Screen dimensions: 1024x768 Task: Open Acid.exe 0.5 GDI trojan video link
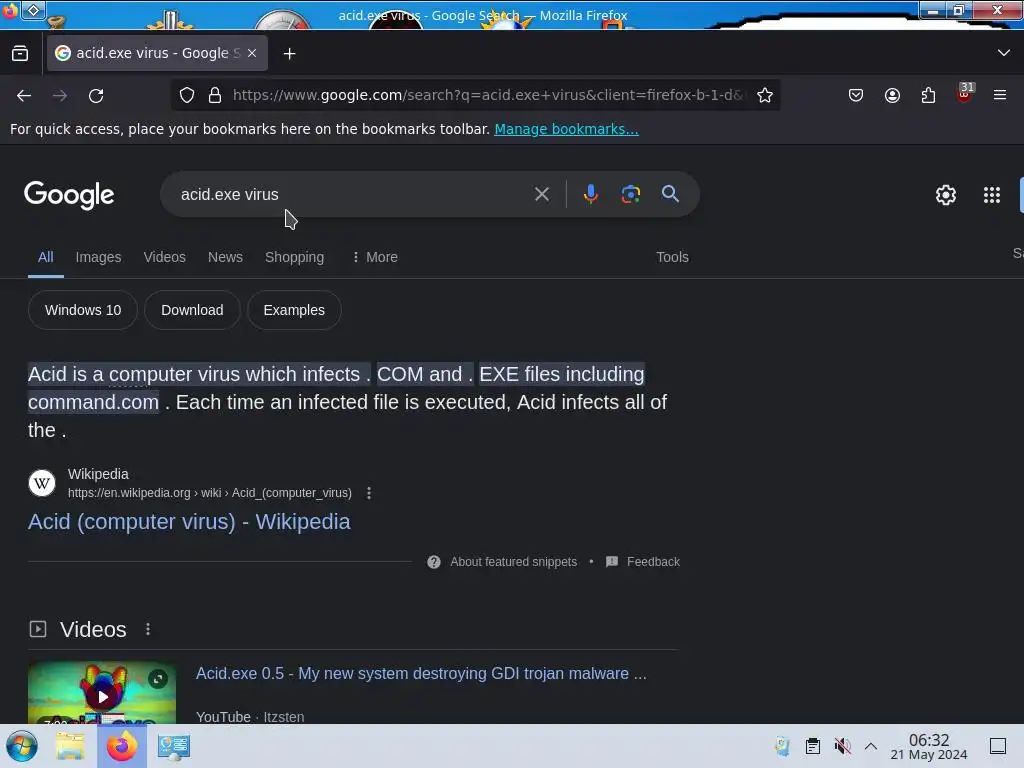[421, 673]
